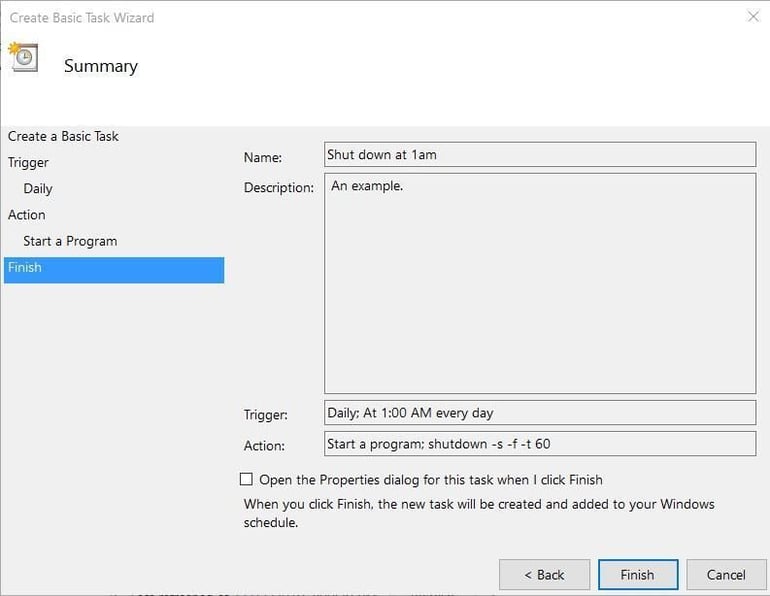Select the Trigger step in sidebar
The width and height of the screenshot is (770, 596).
coord(28,163)
